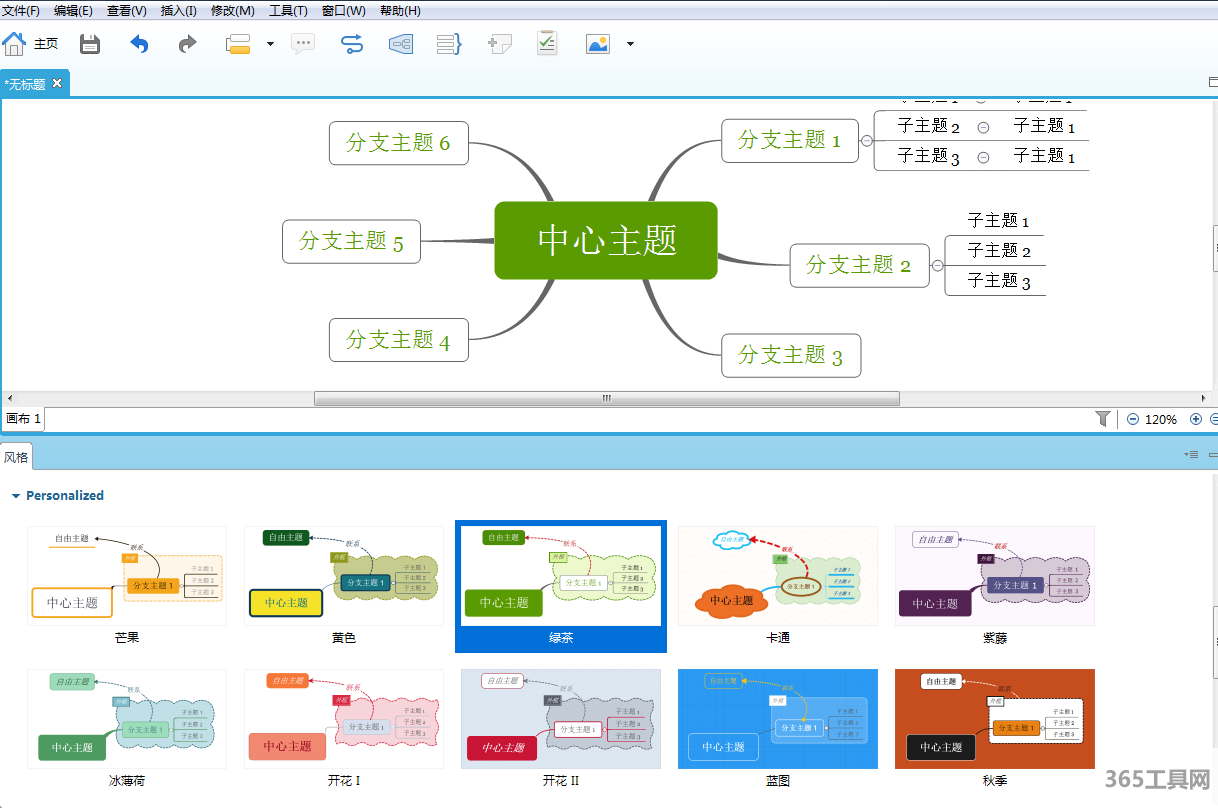Viewport: 1218px width, 808px height.
Task: Click the zoom in plus button
Action: (1196, 419)
